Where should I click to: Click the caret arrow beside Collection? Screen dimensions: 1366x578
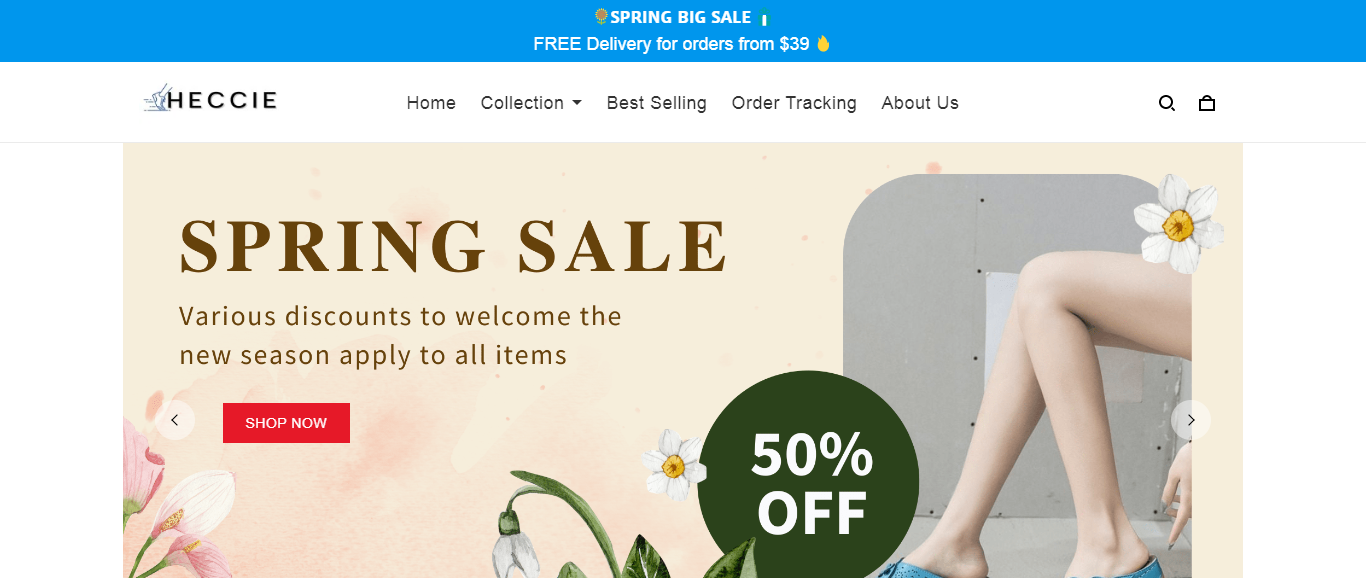click(577, 103)
